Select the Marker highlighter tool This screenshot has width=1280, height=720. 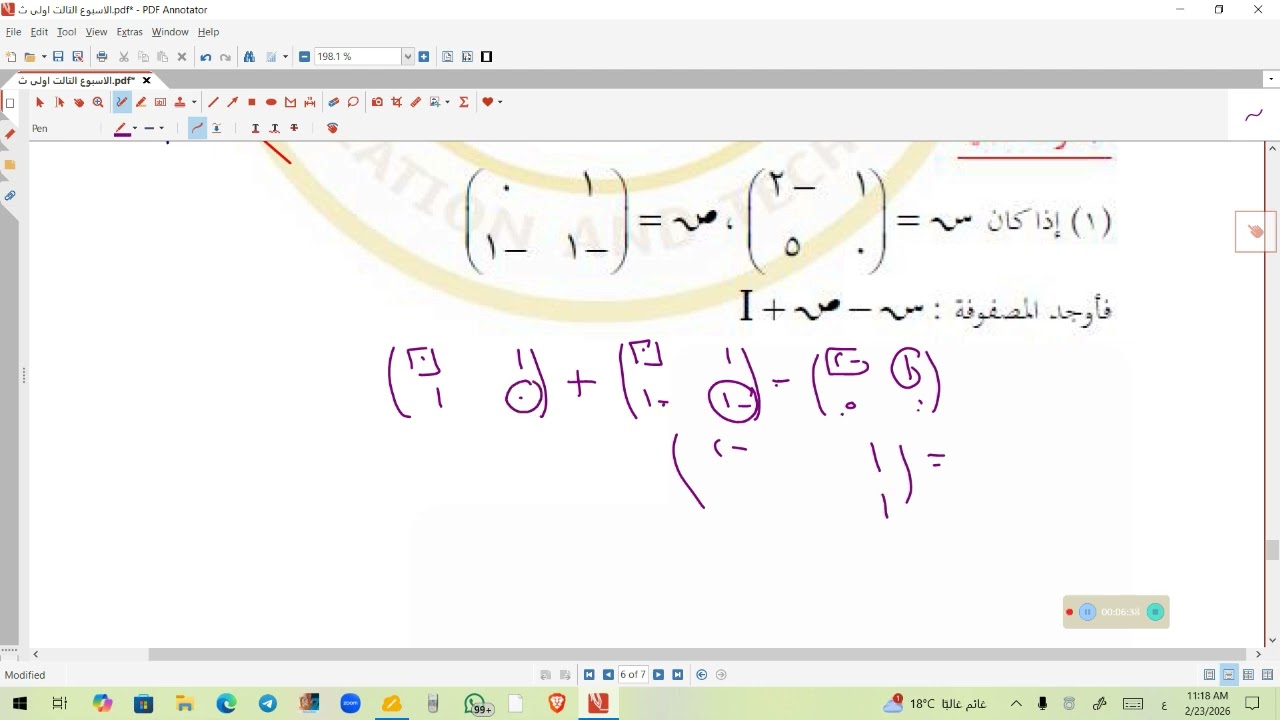[x=141, y=102]
